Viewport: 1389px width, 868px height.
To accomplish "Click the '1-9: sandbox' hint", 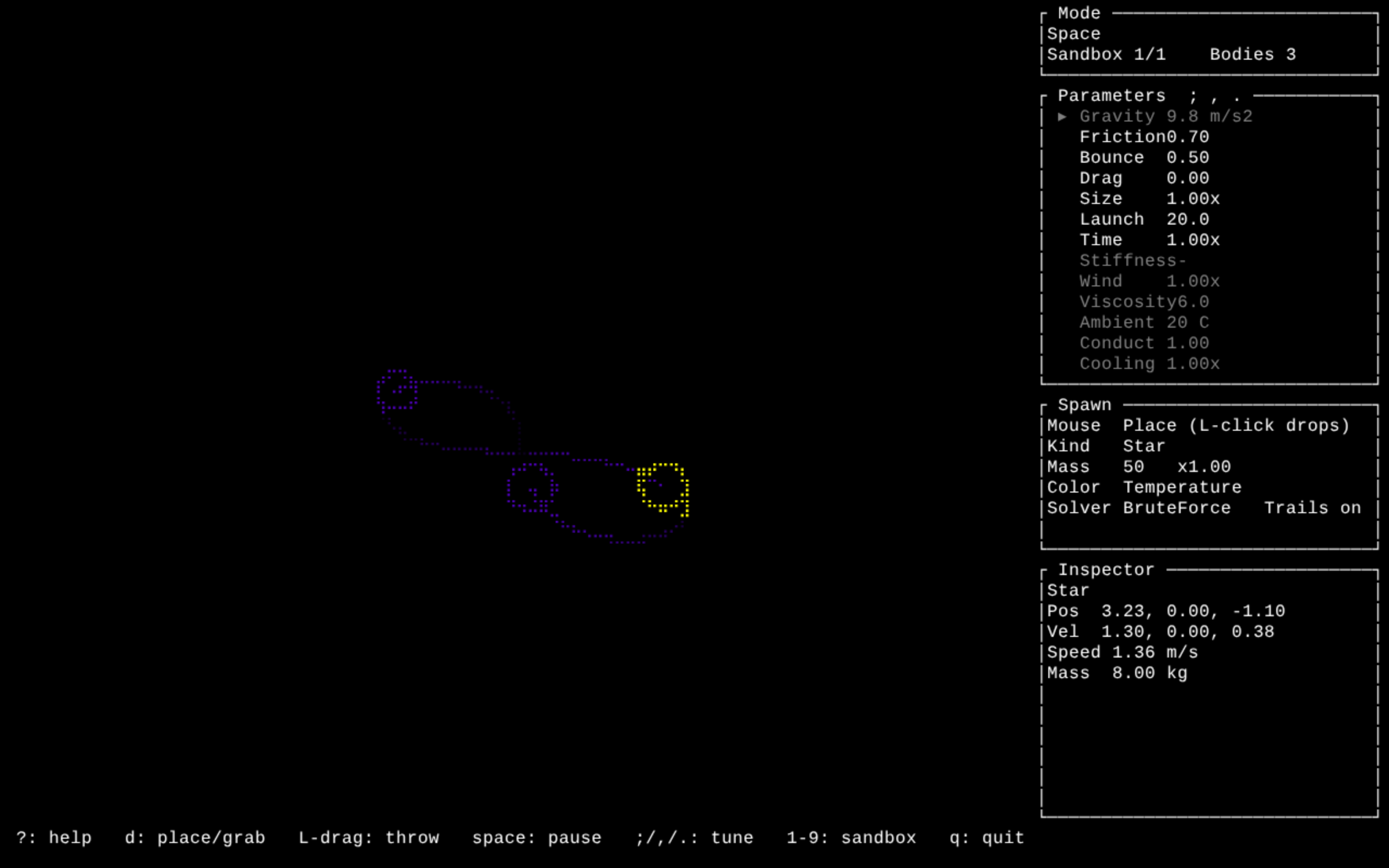I will pyautogui.click(x=851, y=838).
